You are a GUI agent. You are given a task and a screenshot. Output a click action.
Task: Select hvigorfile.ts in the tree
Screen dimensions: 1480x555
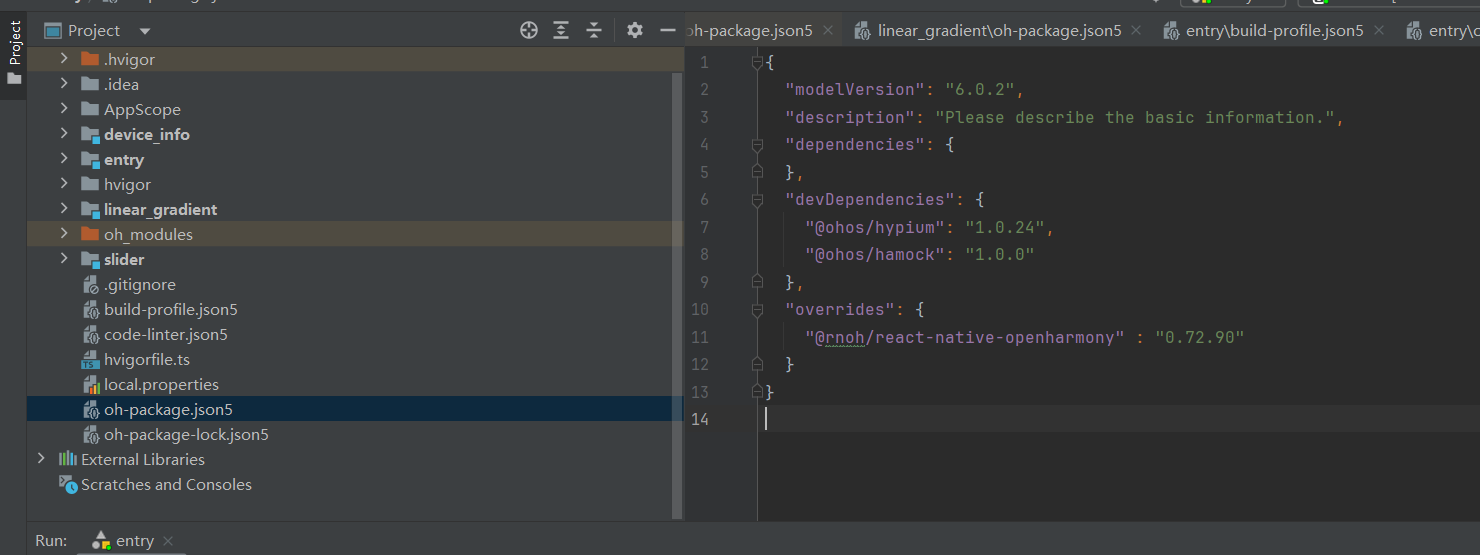[147, 359]
